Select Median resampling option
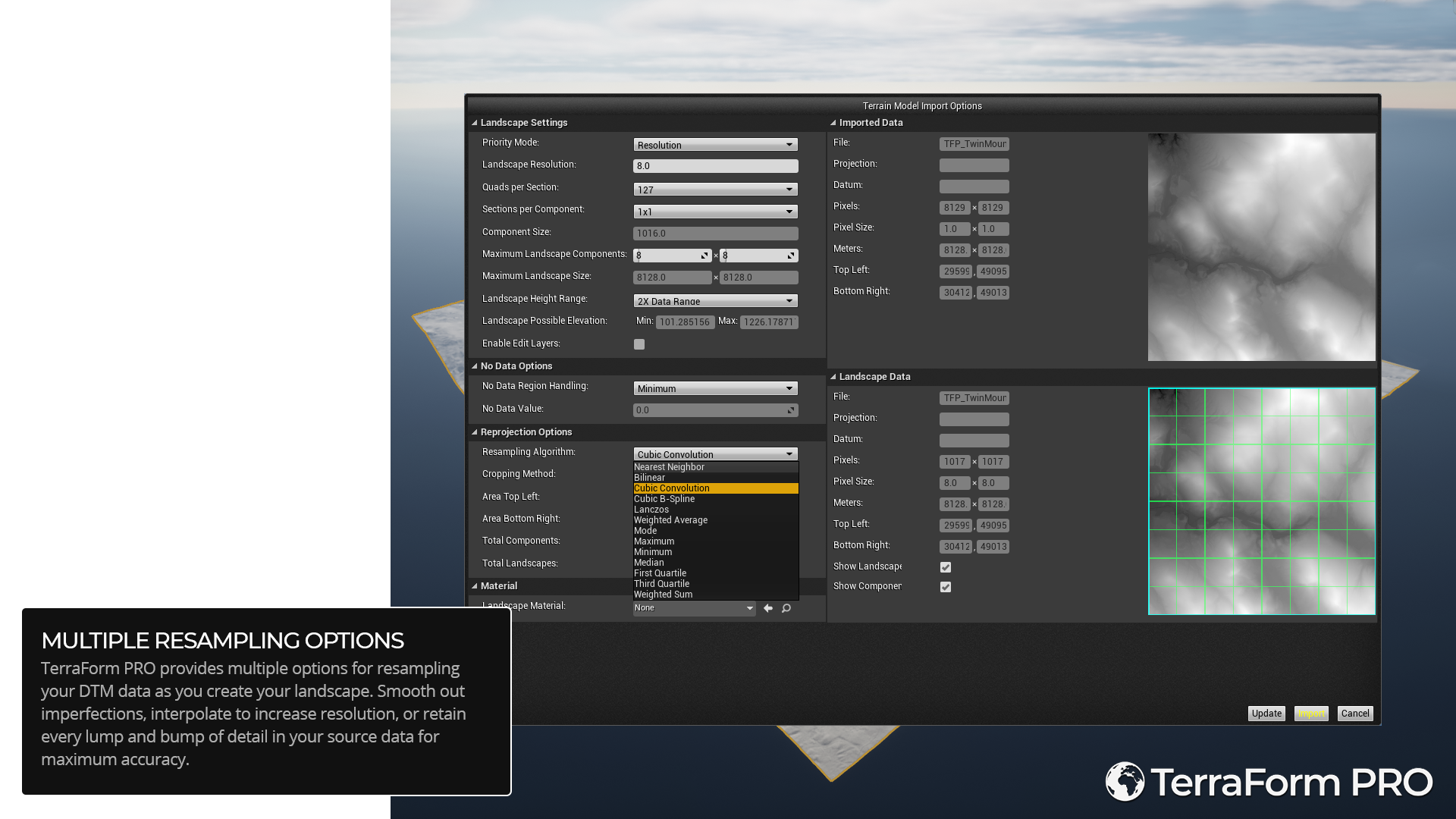Viewport: 1456px width, 819px height. (716, 563)
